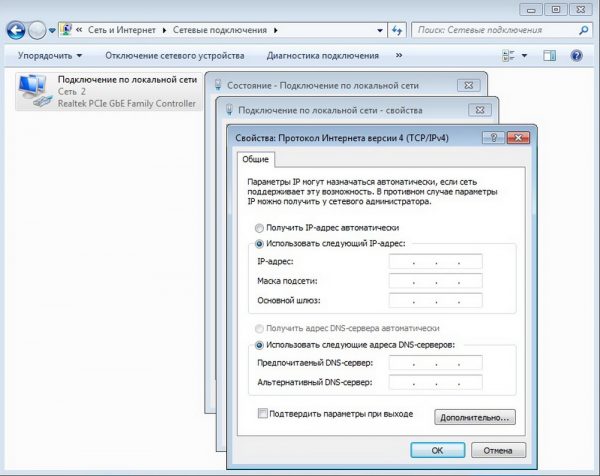
Task: Select "Использовать следующие адреса DNS-серверов" radio button
Action: (259, 345)
